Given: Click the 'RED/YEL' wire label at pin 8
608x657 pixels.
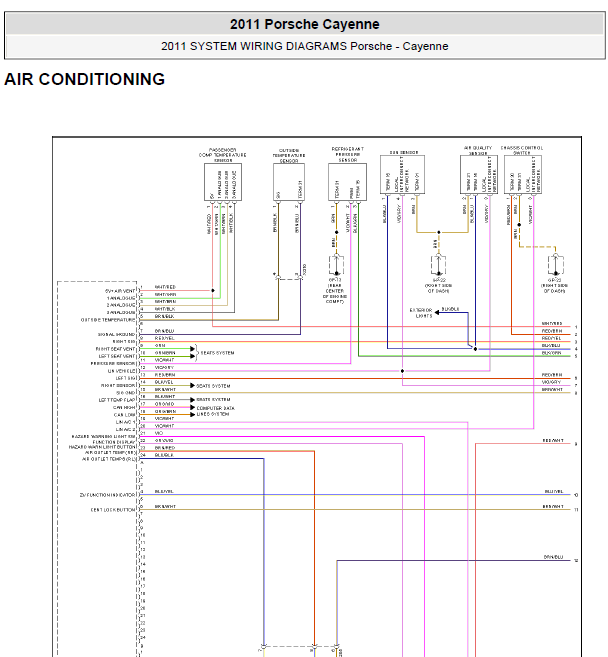Looking at the screenshot, I should (x=164, y=338).
